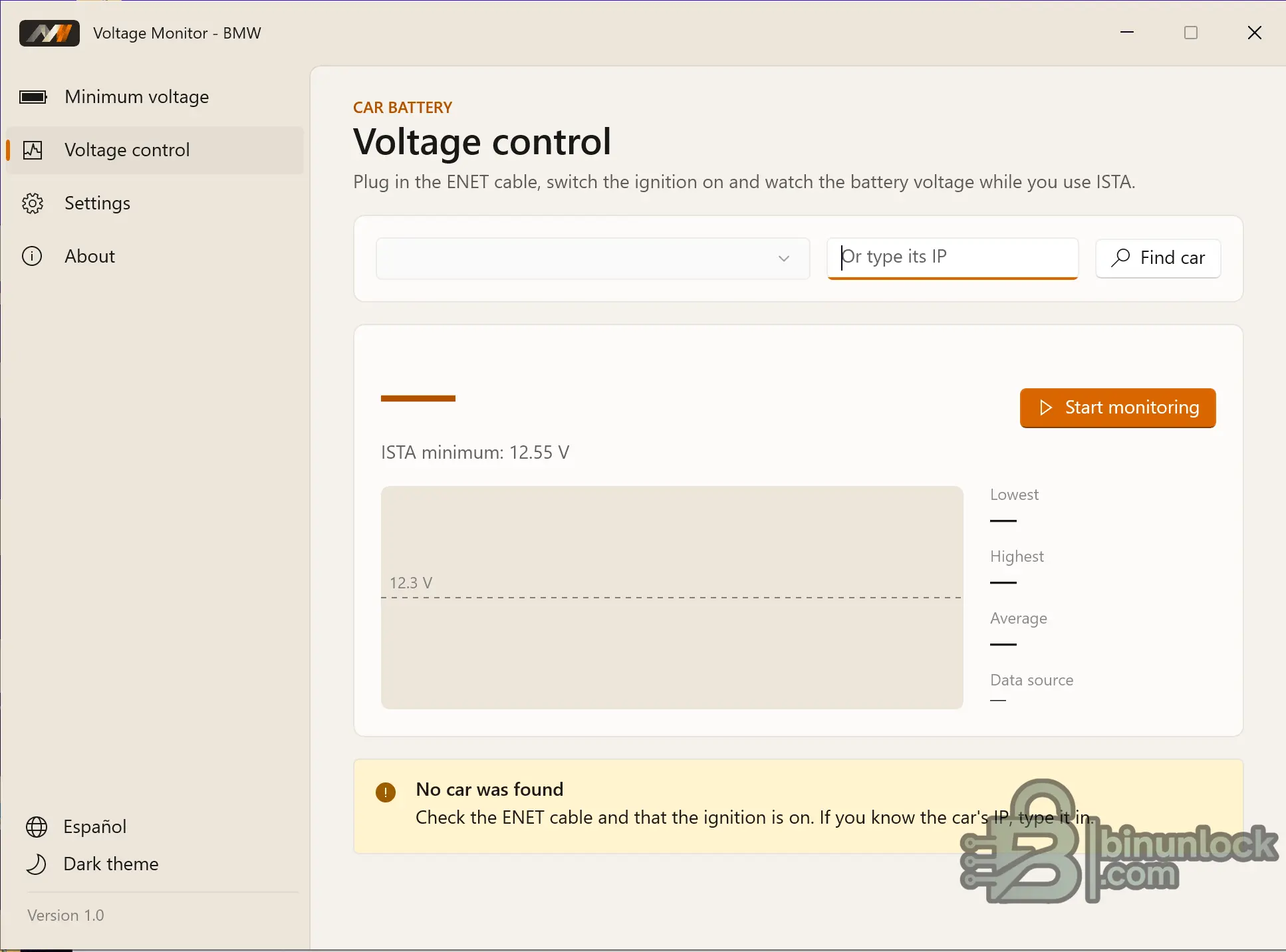Select Voltage control in sidebar

click(154, 150)
